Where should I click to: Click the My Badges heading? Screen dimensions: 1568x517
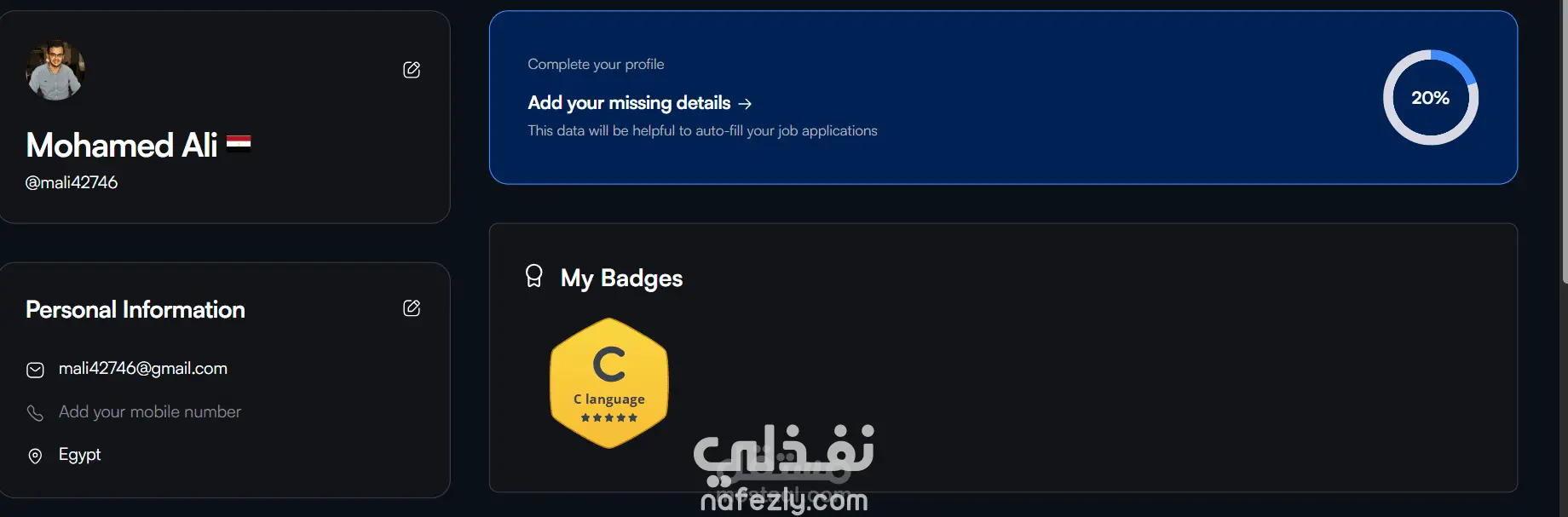pos(621,279)
